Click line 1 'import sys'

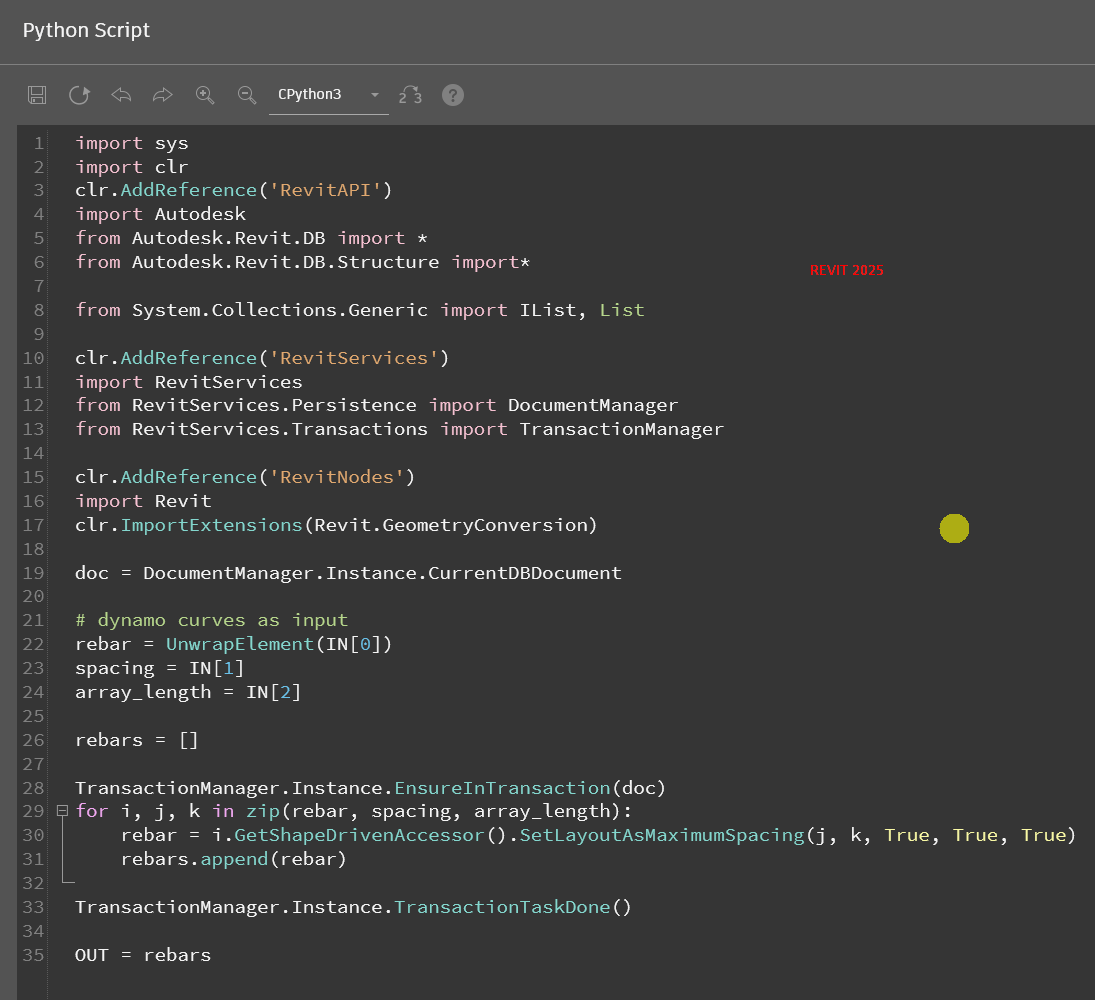tap(132, 143)
